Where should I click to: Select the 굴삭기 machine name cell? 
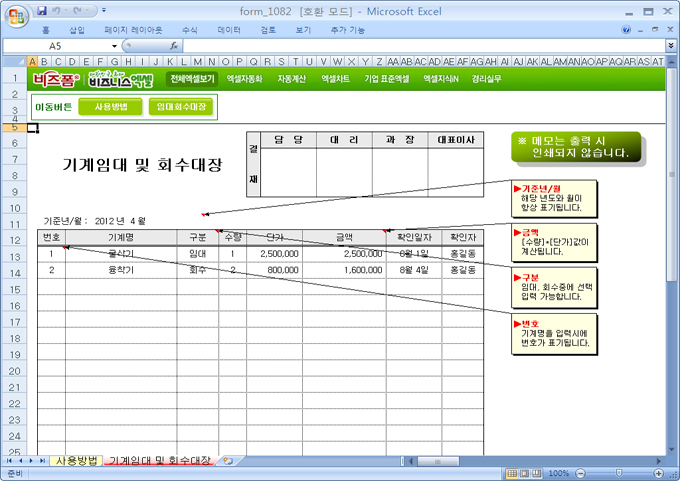click(121, 254)
